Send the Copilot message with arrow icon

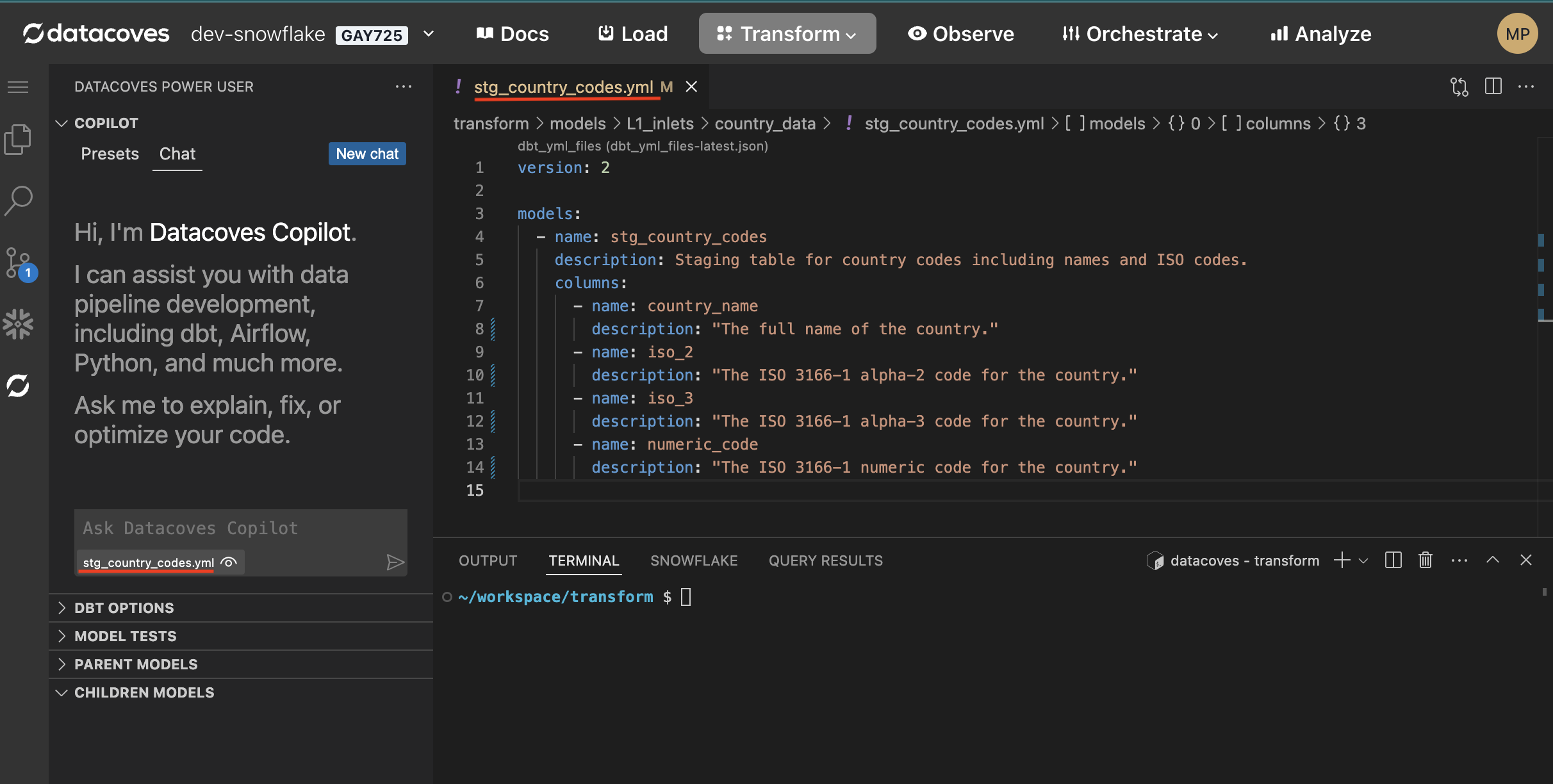[x=395, y=562]
